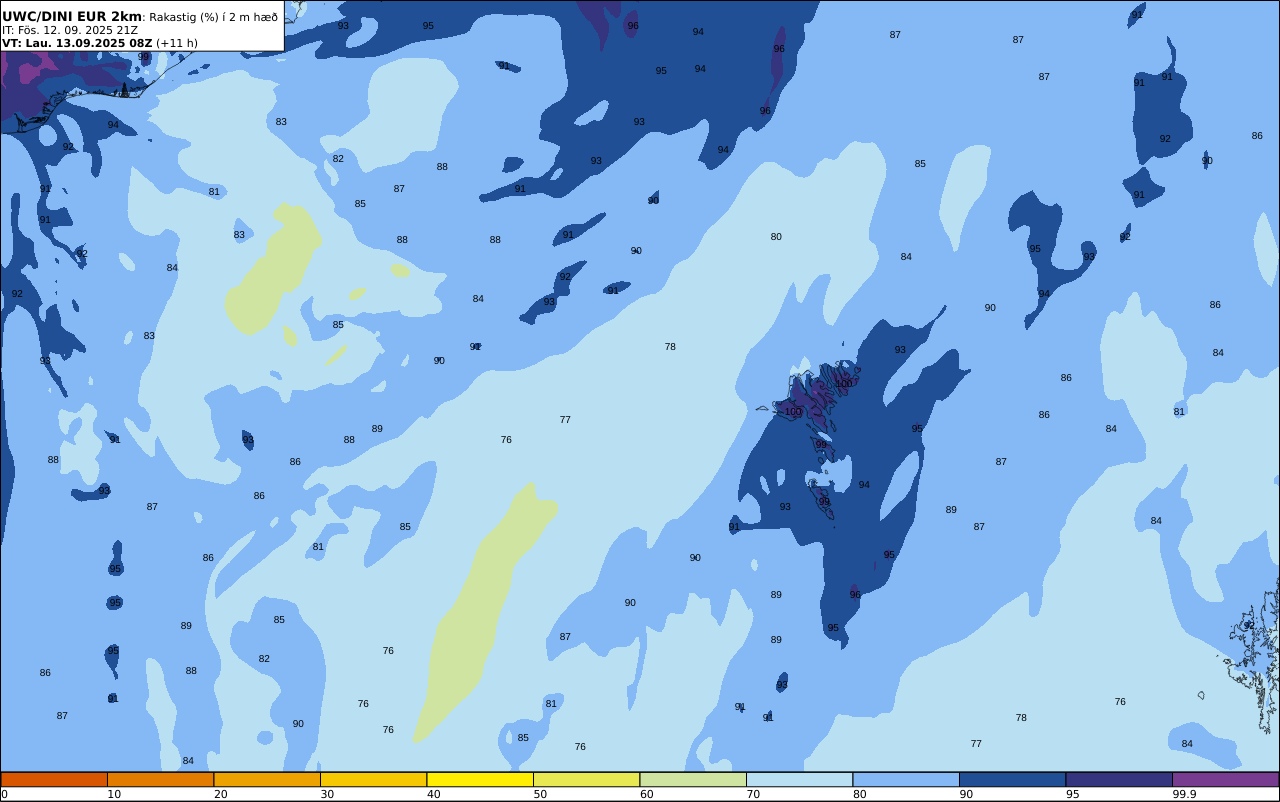The image size is (1280, 802).
Task: Click the map value 80 north of the islands
Action: click(x=776, y=237)
